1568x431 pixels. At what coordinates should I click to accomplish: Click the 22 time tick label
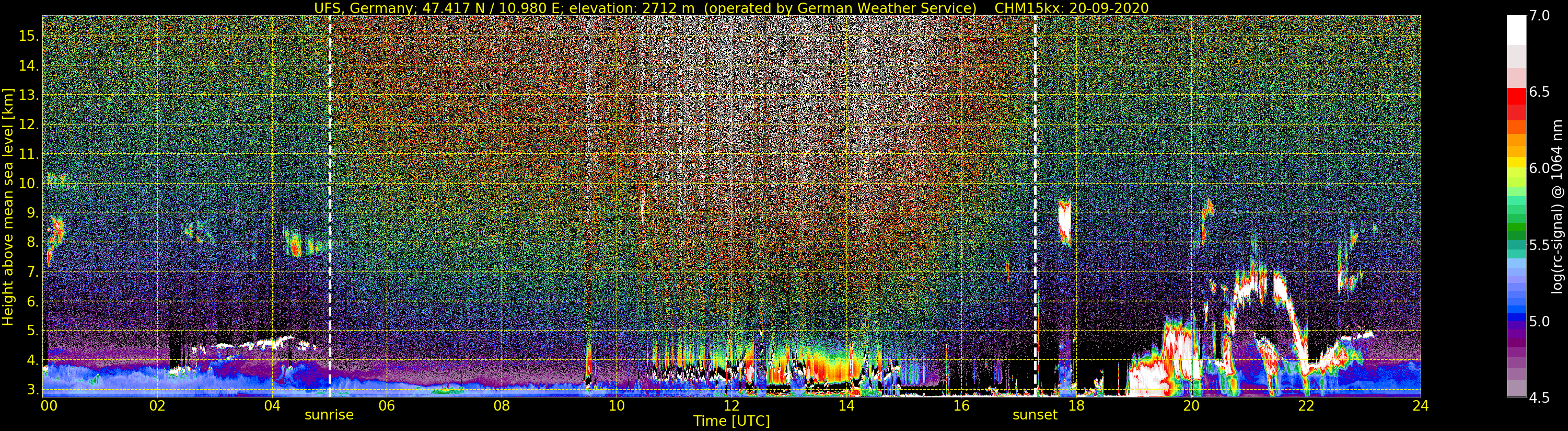click(x=1306, y=406)
